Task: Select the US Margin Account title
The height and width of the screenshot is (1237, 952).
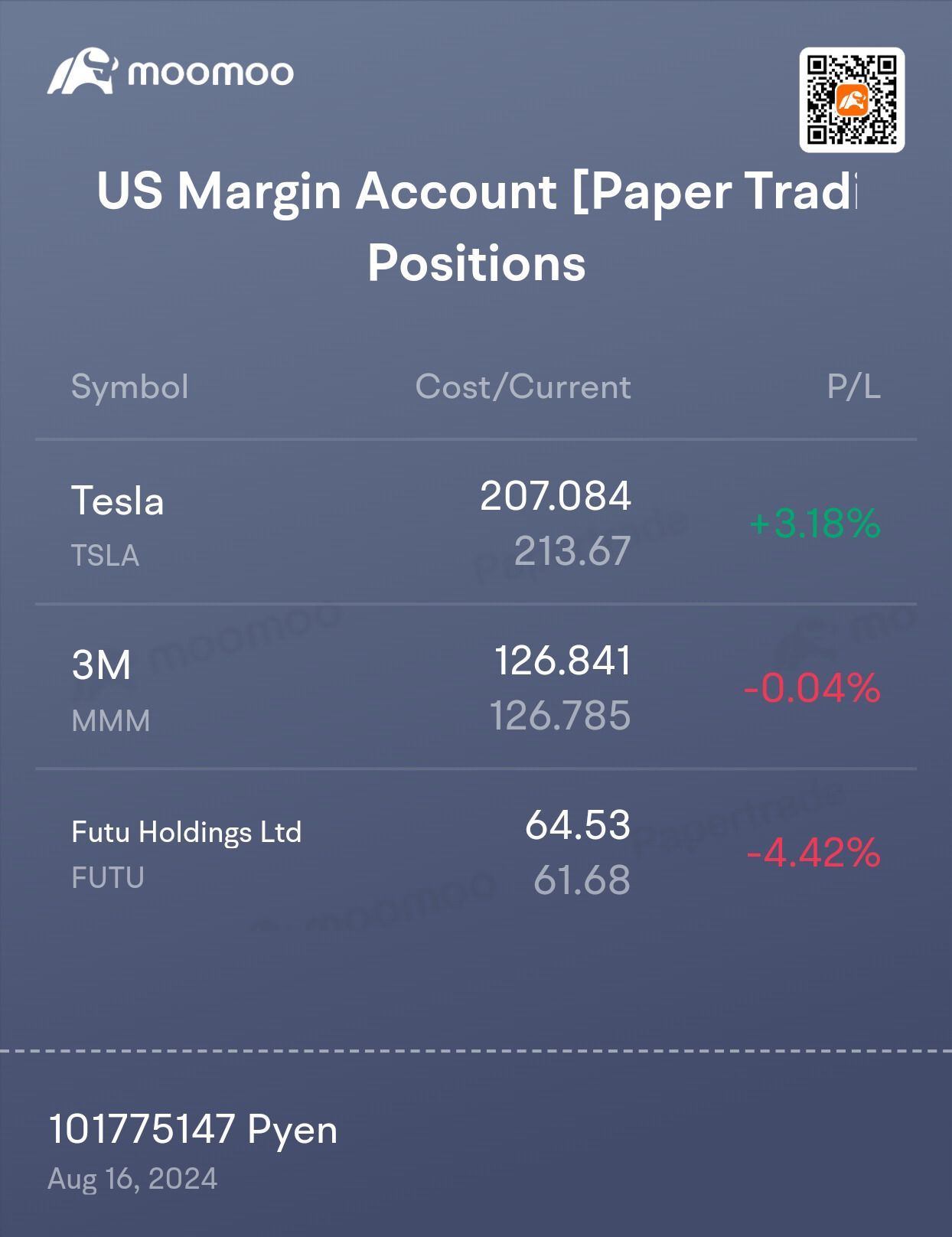Action: pos(476,191)
